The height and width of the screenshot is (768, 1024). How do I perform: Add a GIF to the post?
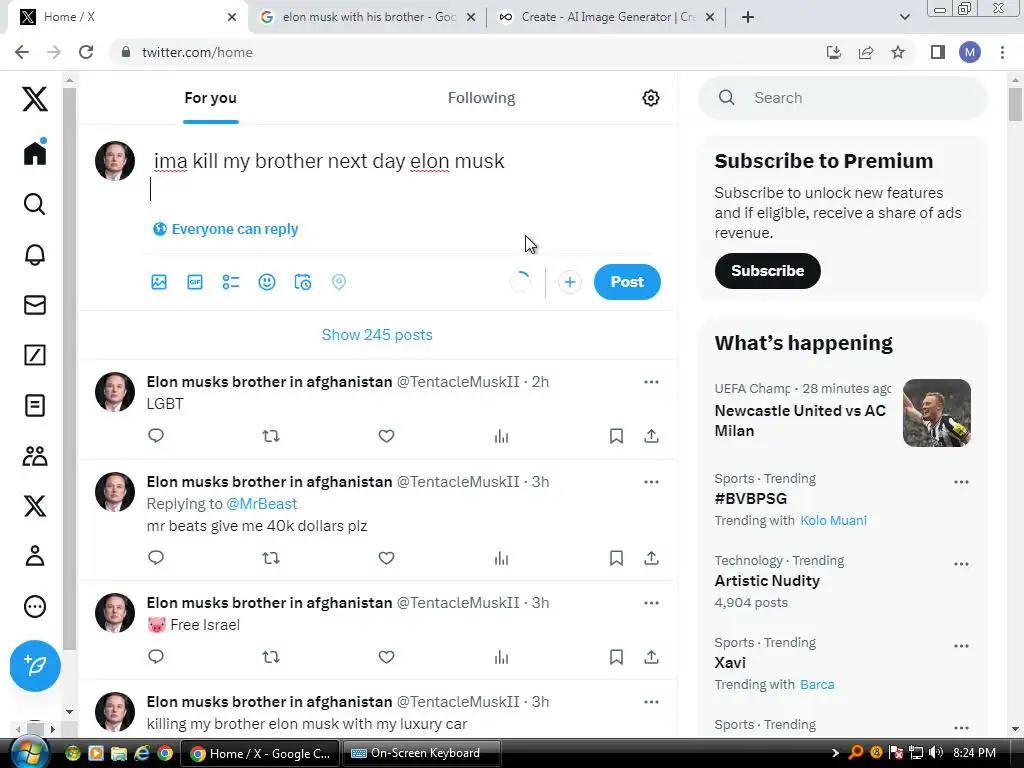[195, 282]
